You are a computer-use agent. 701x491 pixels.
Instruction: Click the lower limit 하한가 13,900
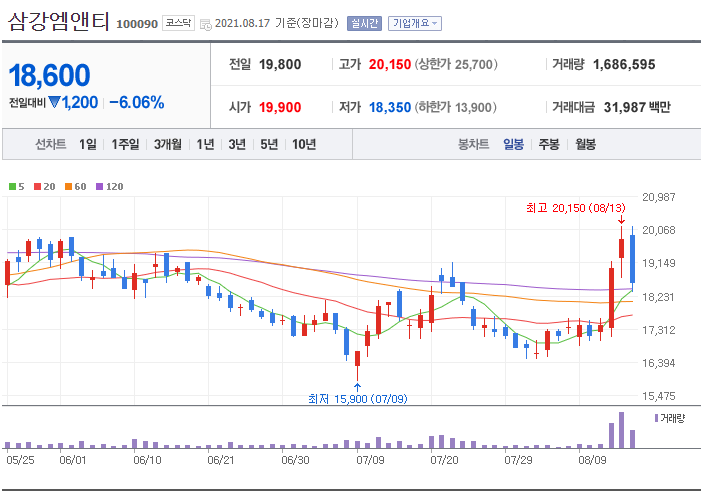pyautogui.click(x=456, y=107)
